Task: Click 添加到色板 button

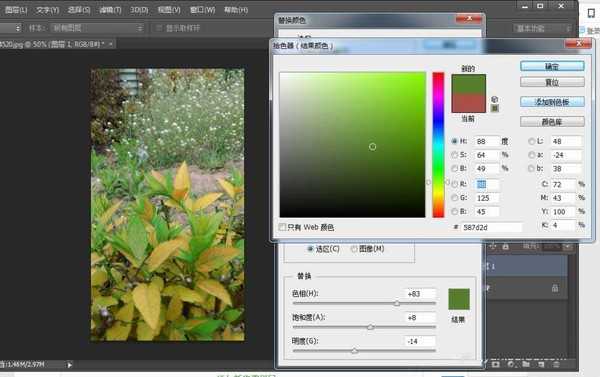Action: [x=552, y=102]
